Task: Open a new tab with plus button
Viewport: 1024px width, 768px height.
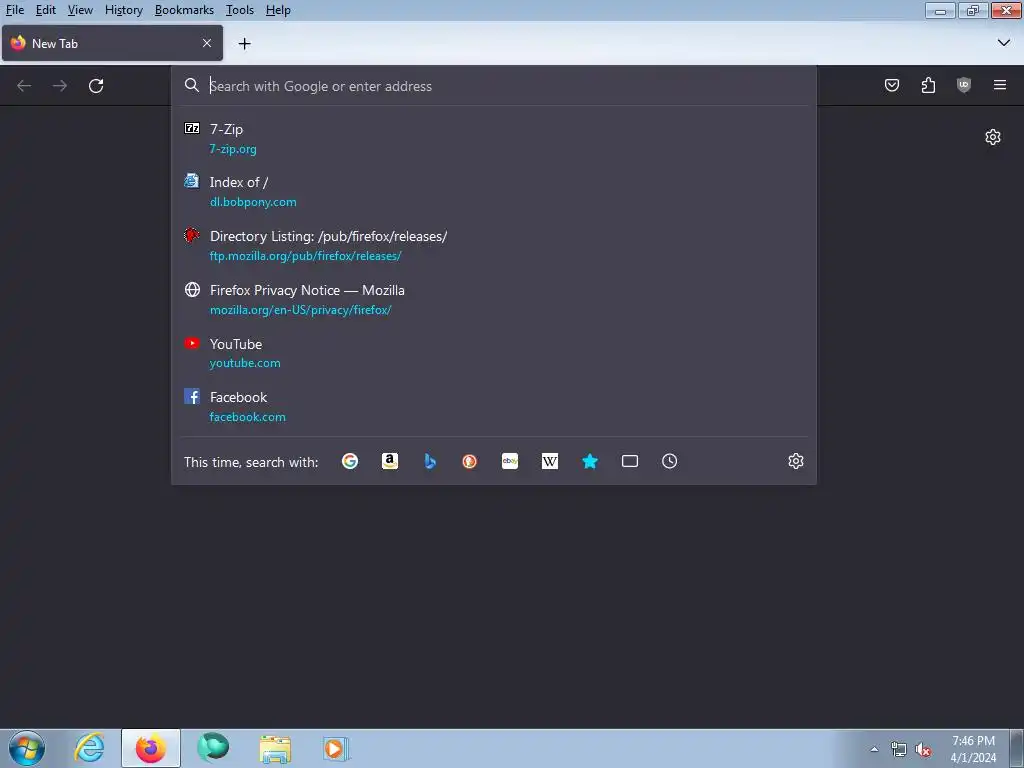Action: [x=244, y=44]
